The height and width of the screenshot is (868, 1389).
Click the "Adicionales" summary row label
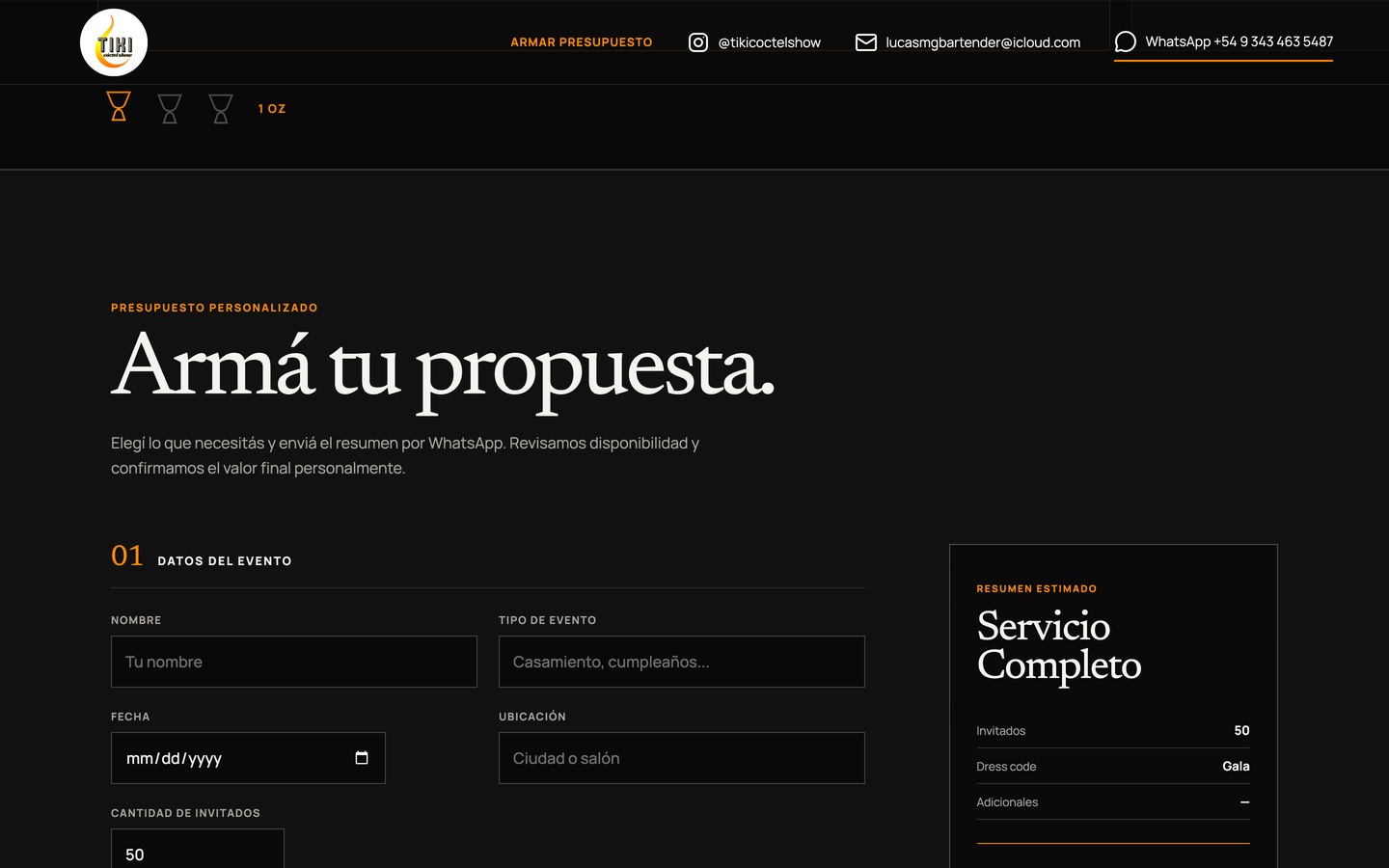[1007, 802]
